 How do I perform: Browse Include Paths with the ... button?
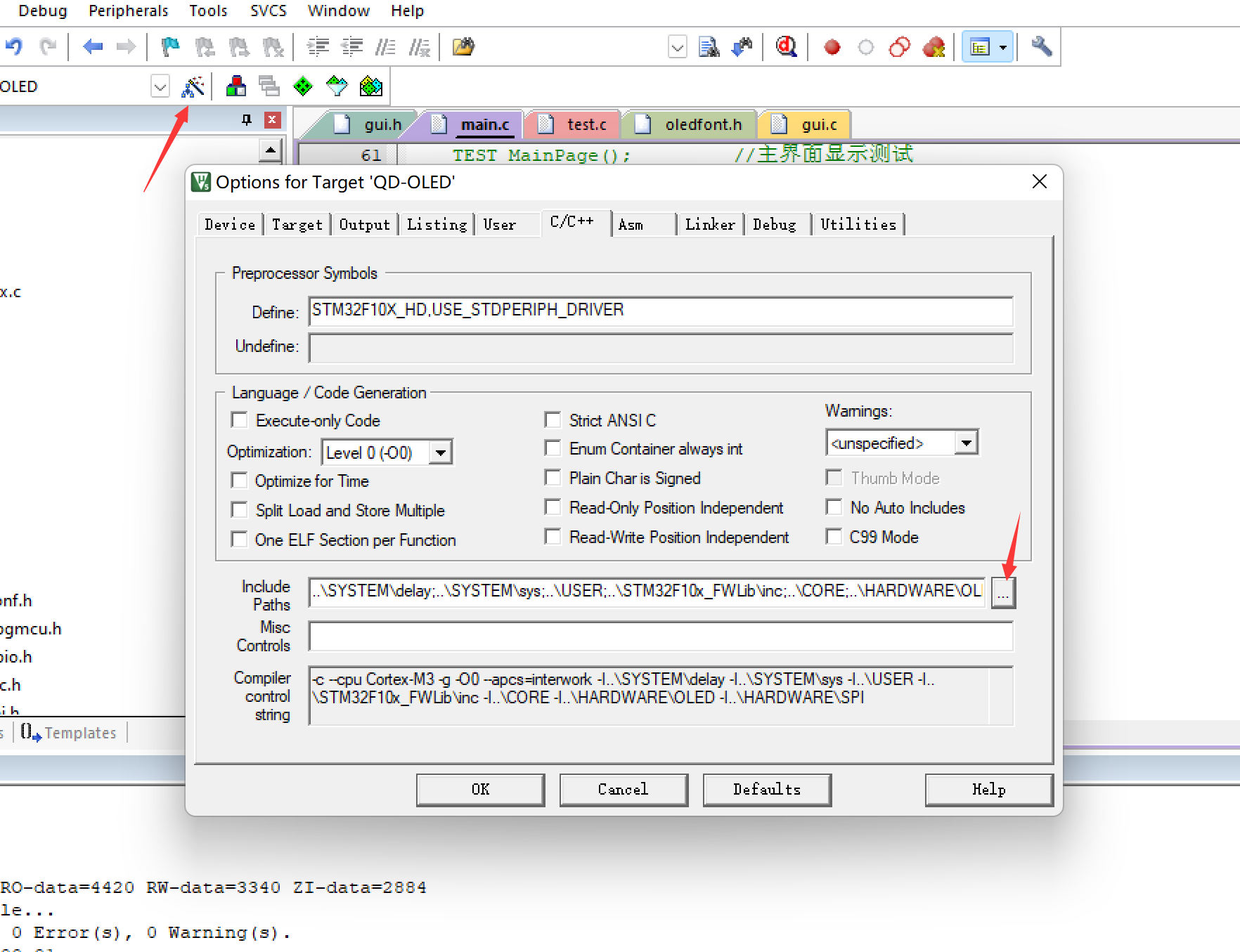pyautogui.click(x=1003, y=592)
